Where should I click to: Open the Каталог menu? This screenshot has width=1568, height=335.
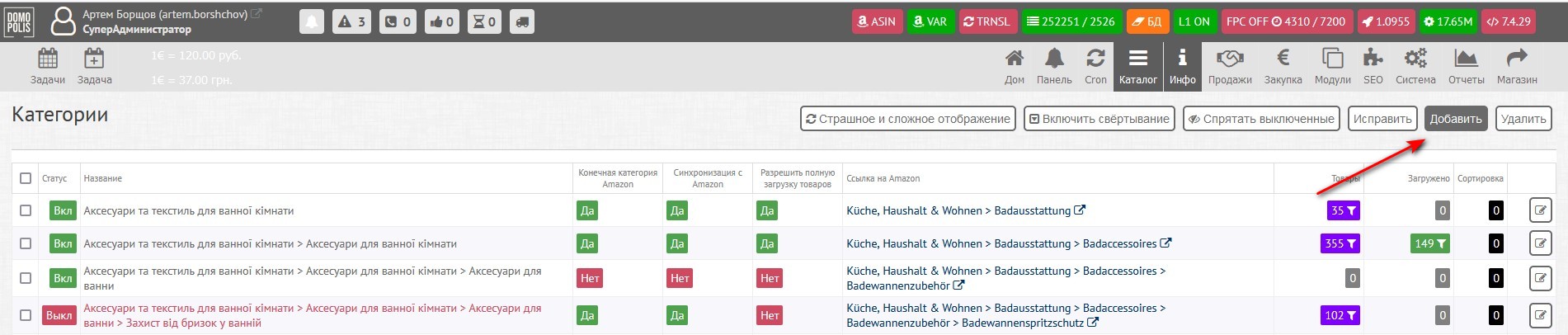1138,66
